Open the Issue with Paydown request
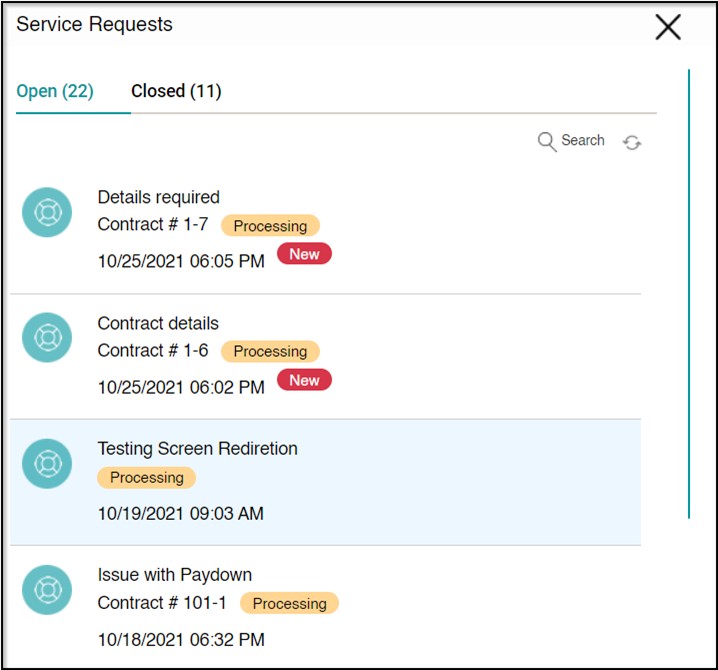The image size is (718, 670). [174, 575]
